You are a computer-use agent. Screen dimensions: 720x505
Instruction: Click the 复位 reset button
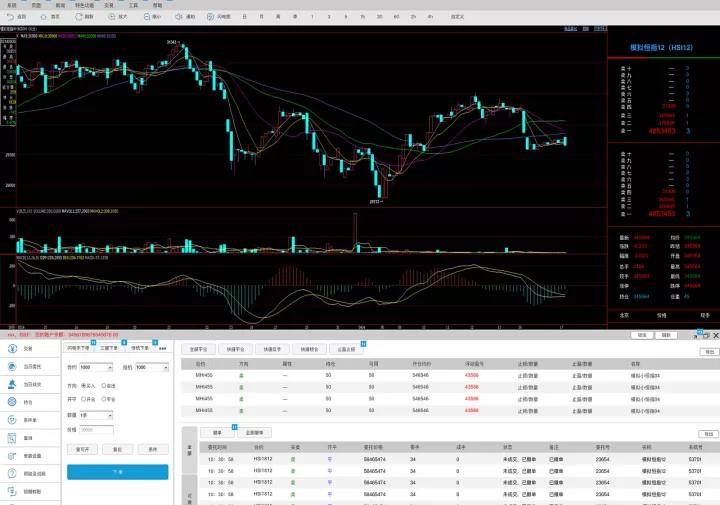pyautogui.click(x=118, y=449)
